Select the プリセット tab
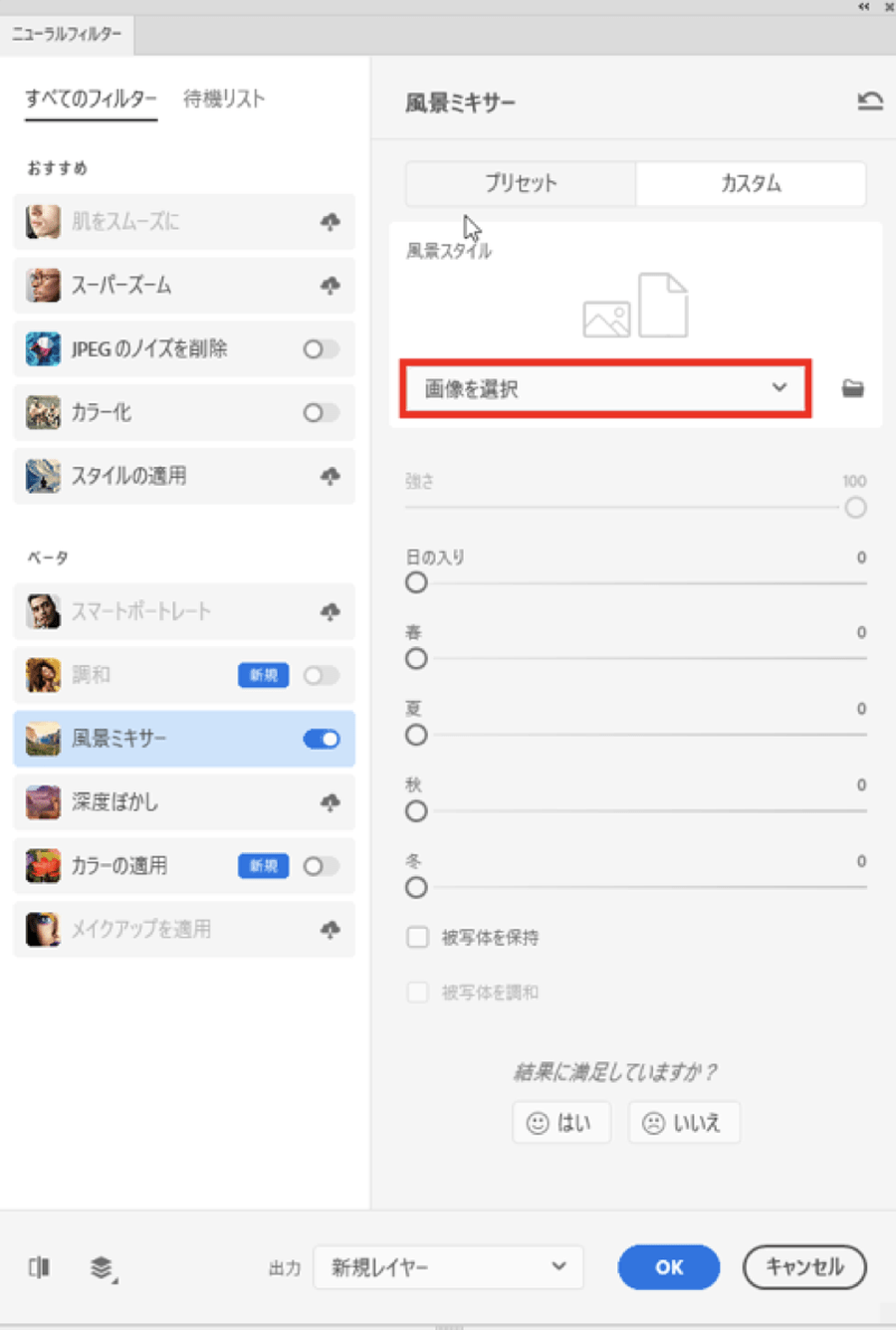The height and width of the screenshot is (1330, 896). [521, 183]
